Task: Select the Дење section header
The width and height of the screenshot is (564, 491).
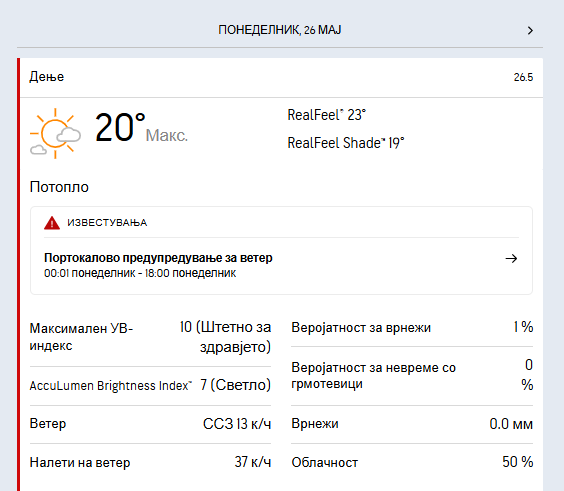Action: (x=47, y=77)
